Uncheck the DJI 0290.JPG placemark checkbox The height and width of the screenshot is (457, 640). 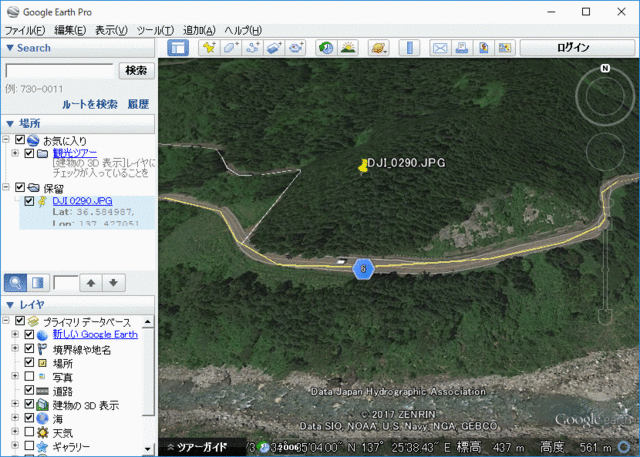click(29, 201)
